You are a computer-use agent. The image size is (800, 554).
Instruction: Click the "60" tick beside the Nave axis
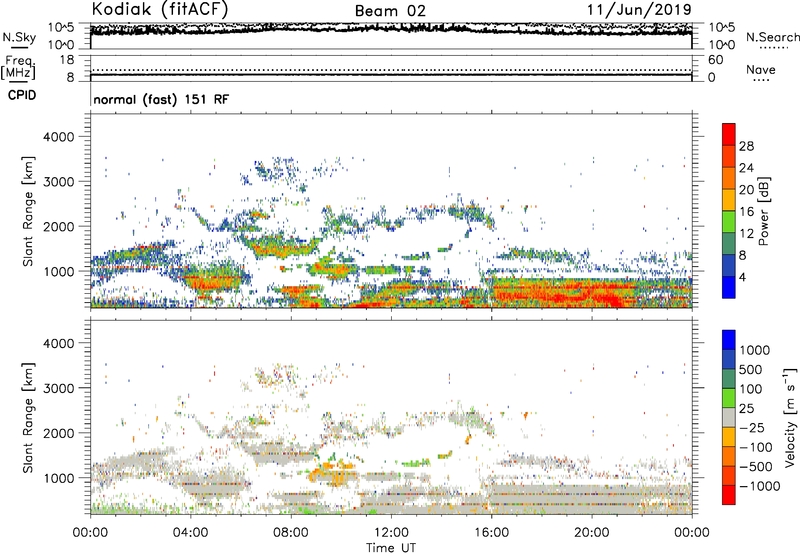click(715, 60)
